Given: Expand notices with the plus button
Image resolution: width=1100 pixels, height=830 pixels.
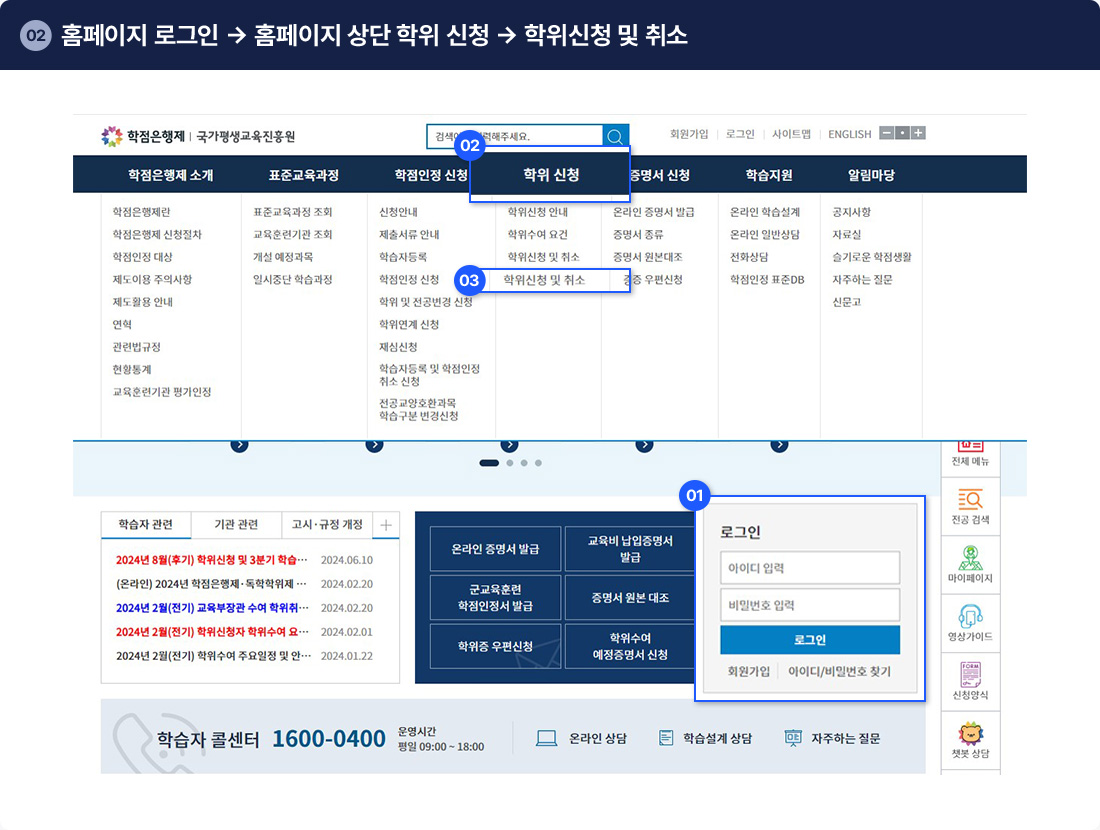Looking at the screenshot, I should coord(386,525).
